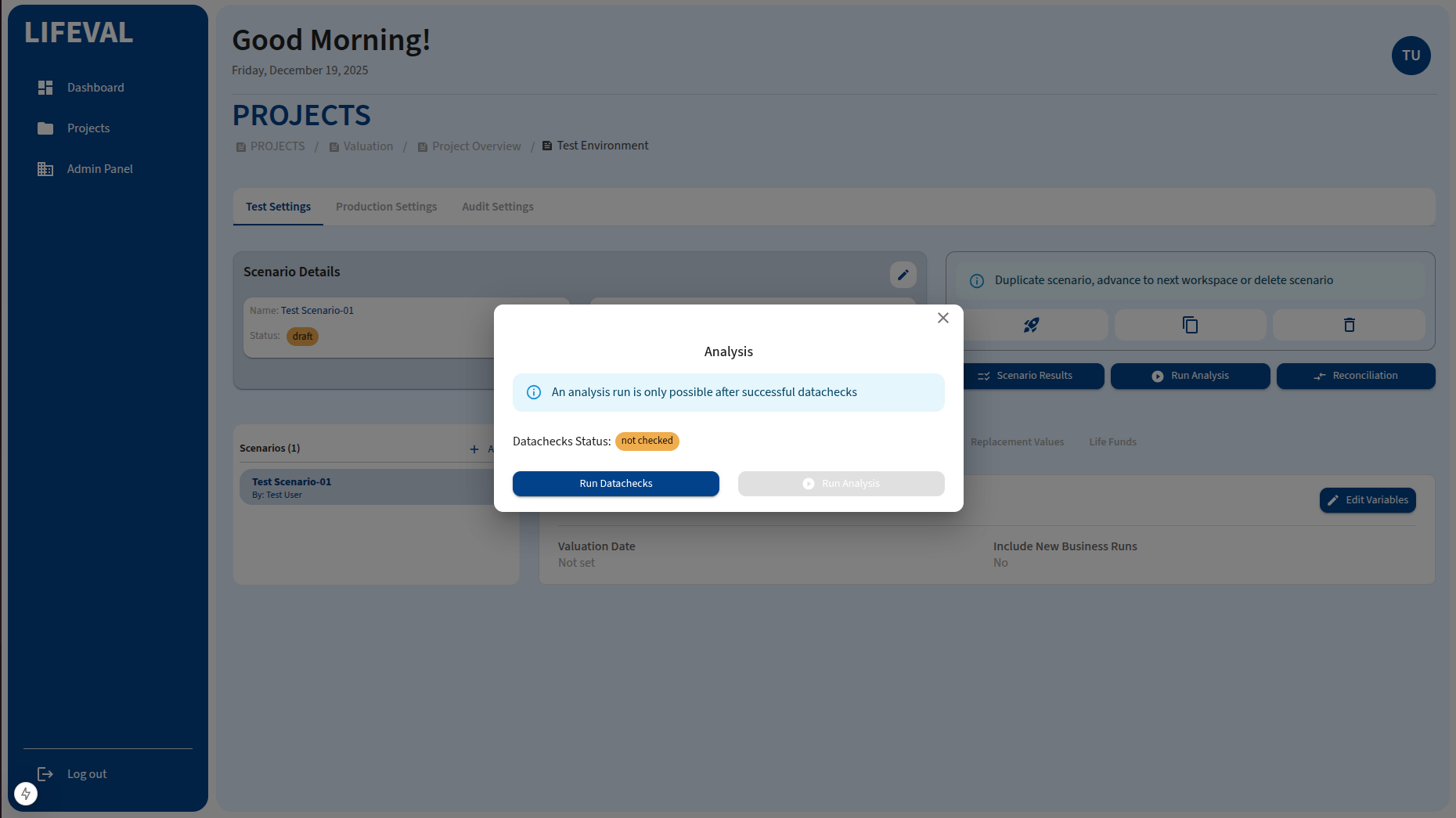Click the TU user avatar
The image size is (1456, 818).
1411,56
